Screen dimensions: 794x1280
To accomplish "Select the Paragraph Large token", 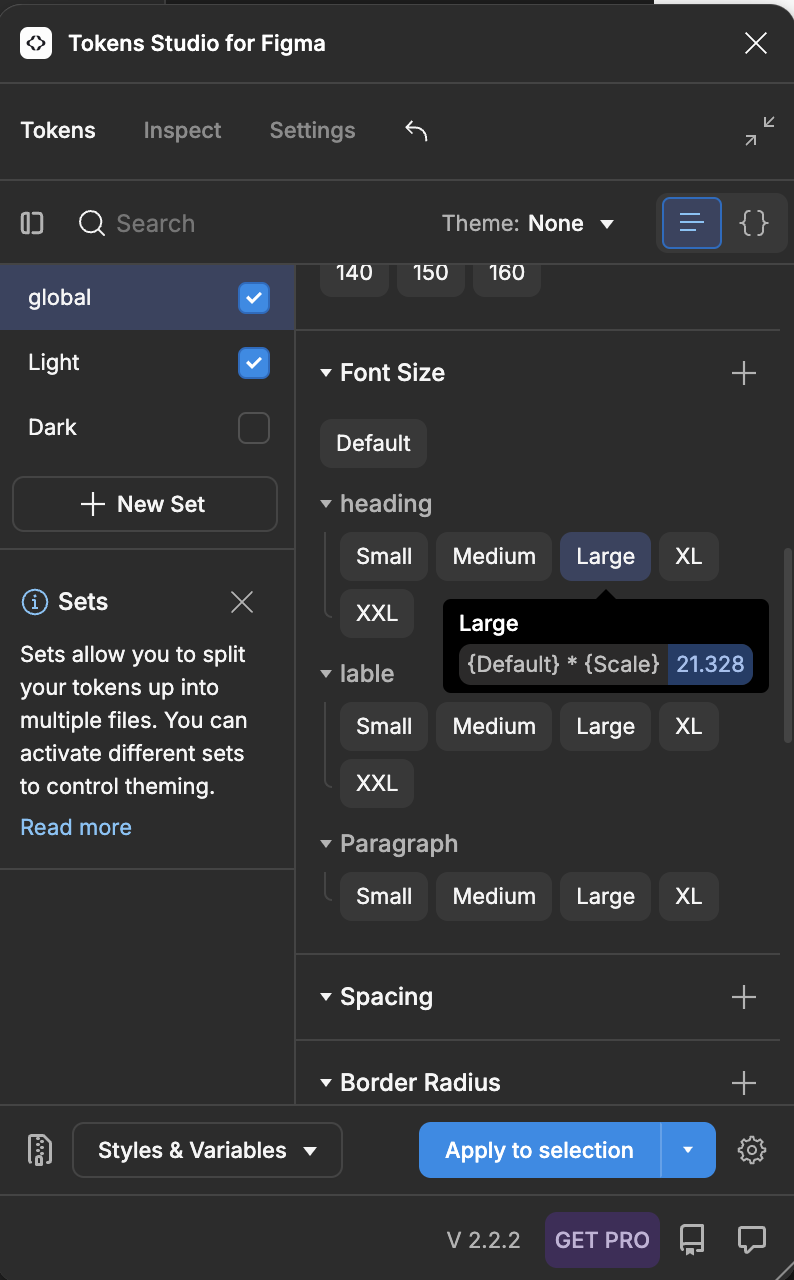I will tap(605, 896).
